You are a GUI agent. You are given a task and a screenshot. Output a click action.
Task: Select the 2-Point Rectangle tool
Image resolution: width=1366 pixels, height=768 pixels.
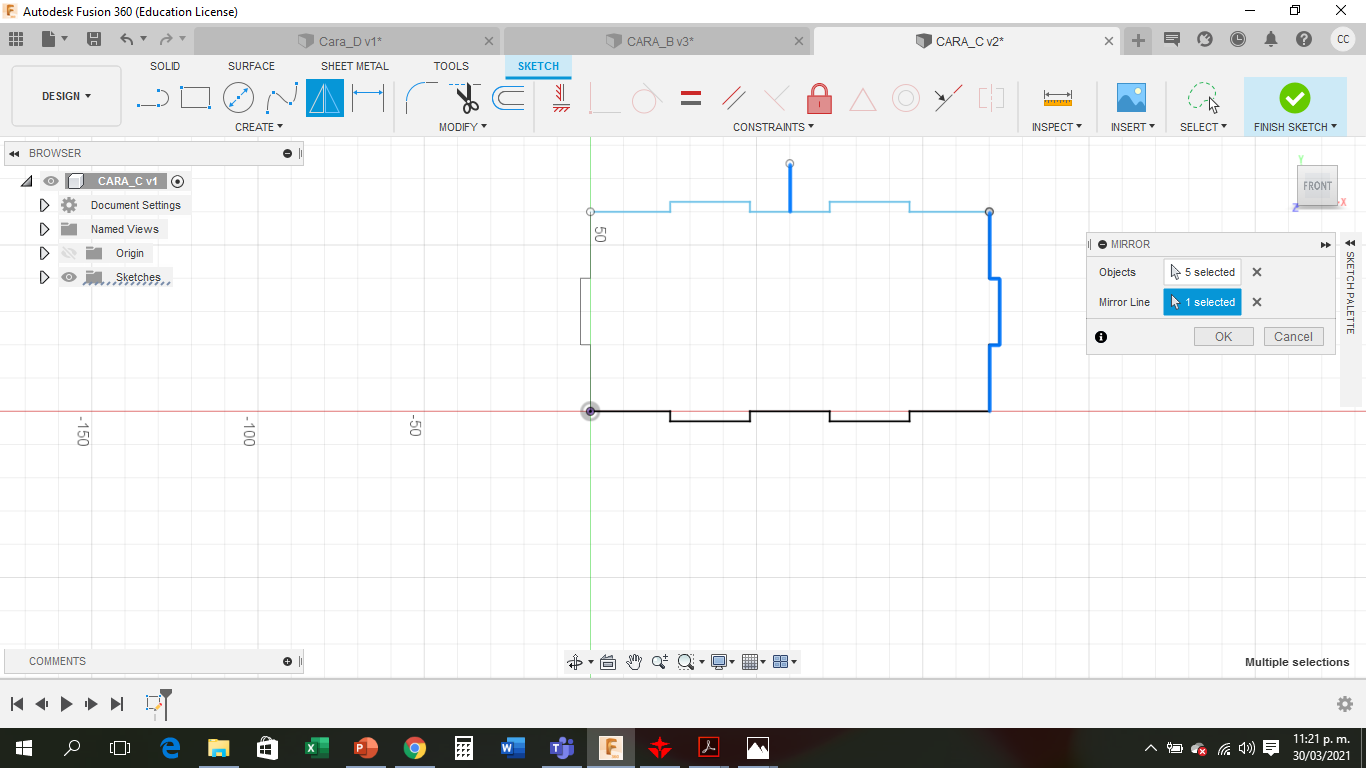195,98
